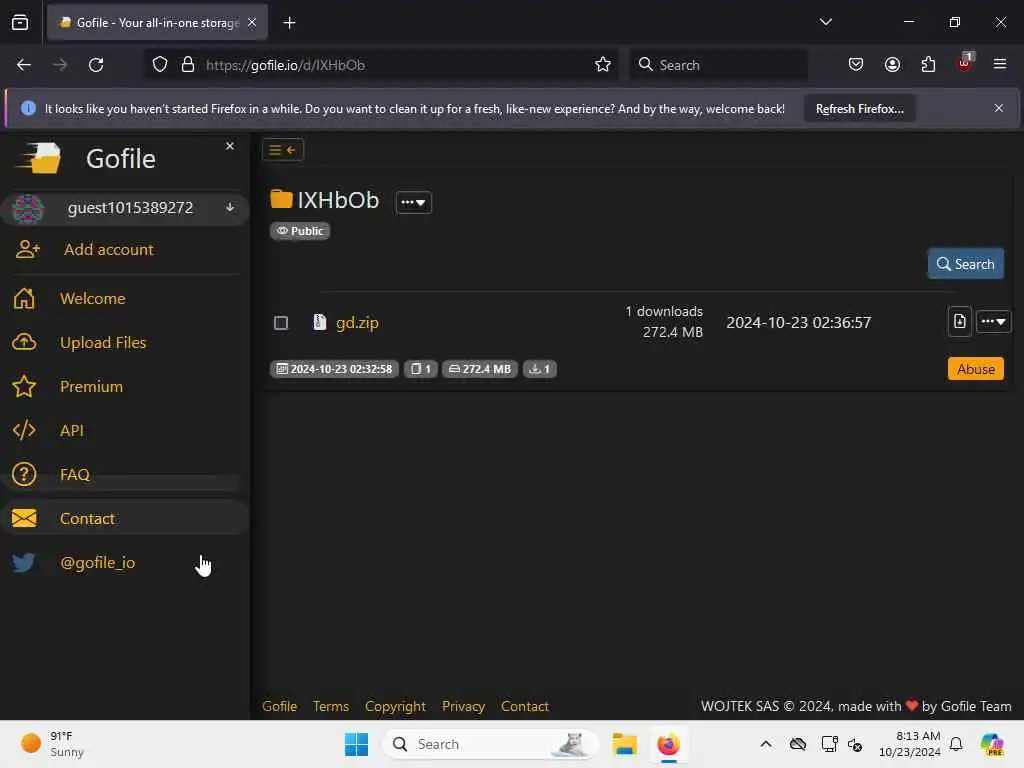
Task: Select the gd.zip checkbox
Action: pyautogui.click(x=281, y=323)
